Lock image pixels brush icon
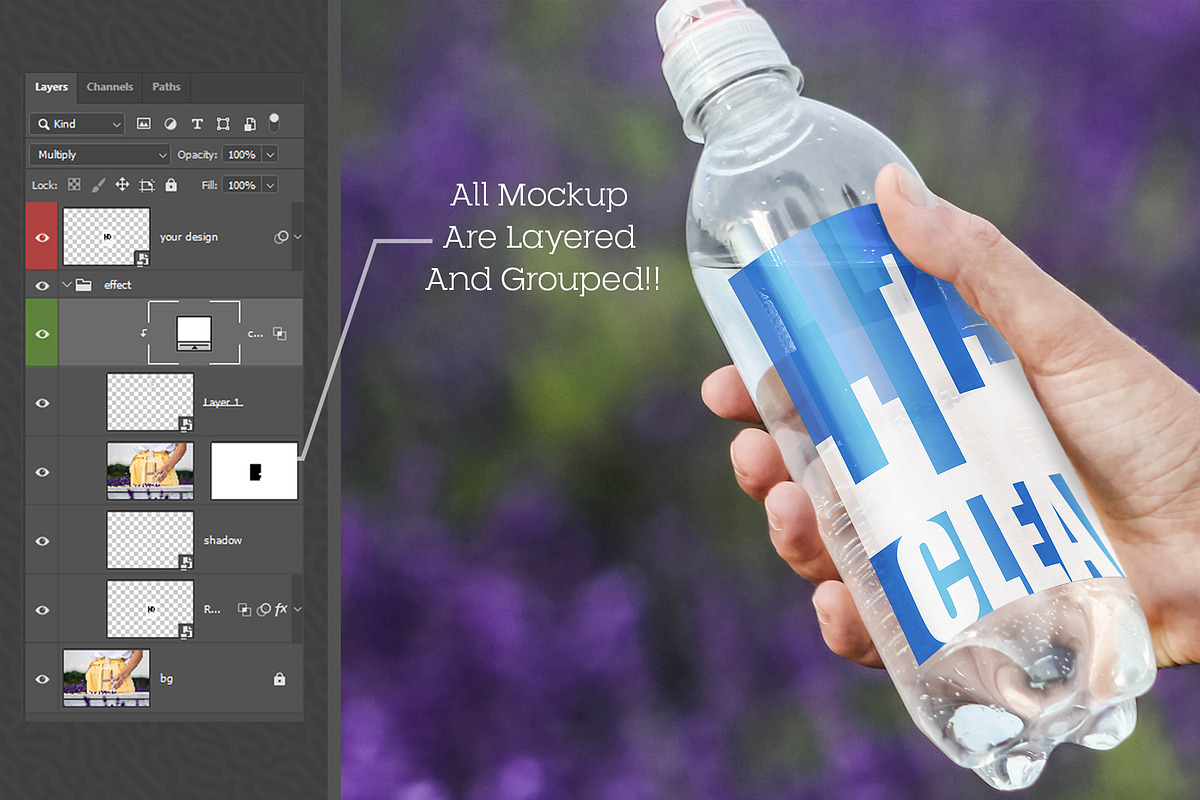This screenshot has height=800, width=1200. click(x=98, y=185)
